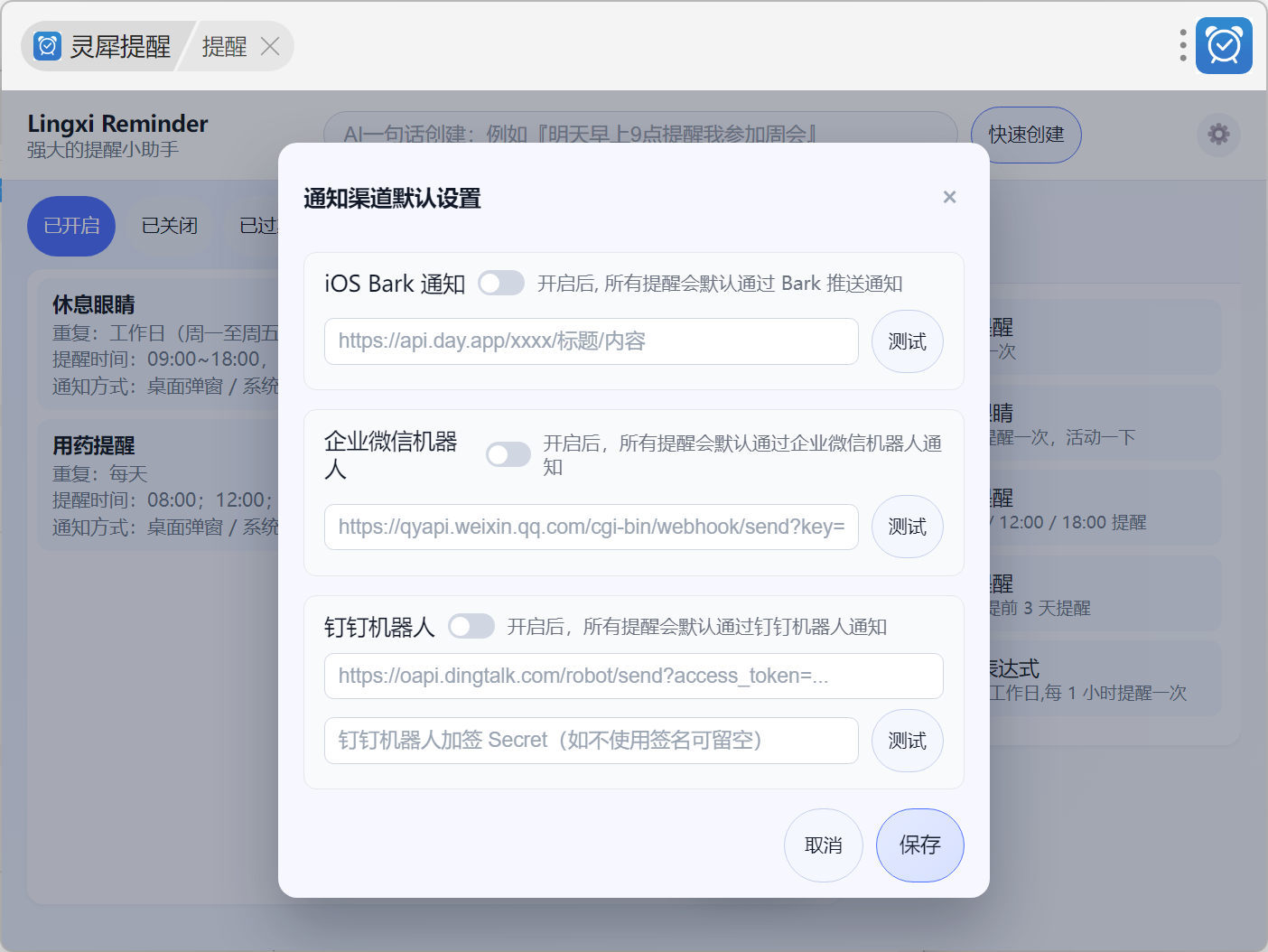Click the 钉钉 access_token URL field
Screen dimensions: 1268x952
click(x=634, y=676)
